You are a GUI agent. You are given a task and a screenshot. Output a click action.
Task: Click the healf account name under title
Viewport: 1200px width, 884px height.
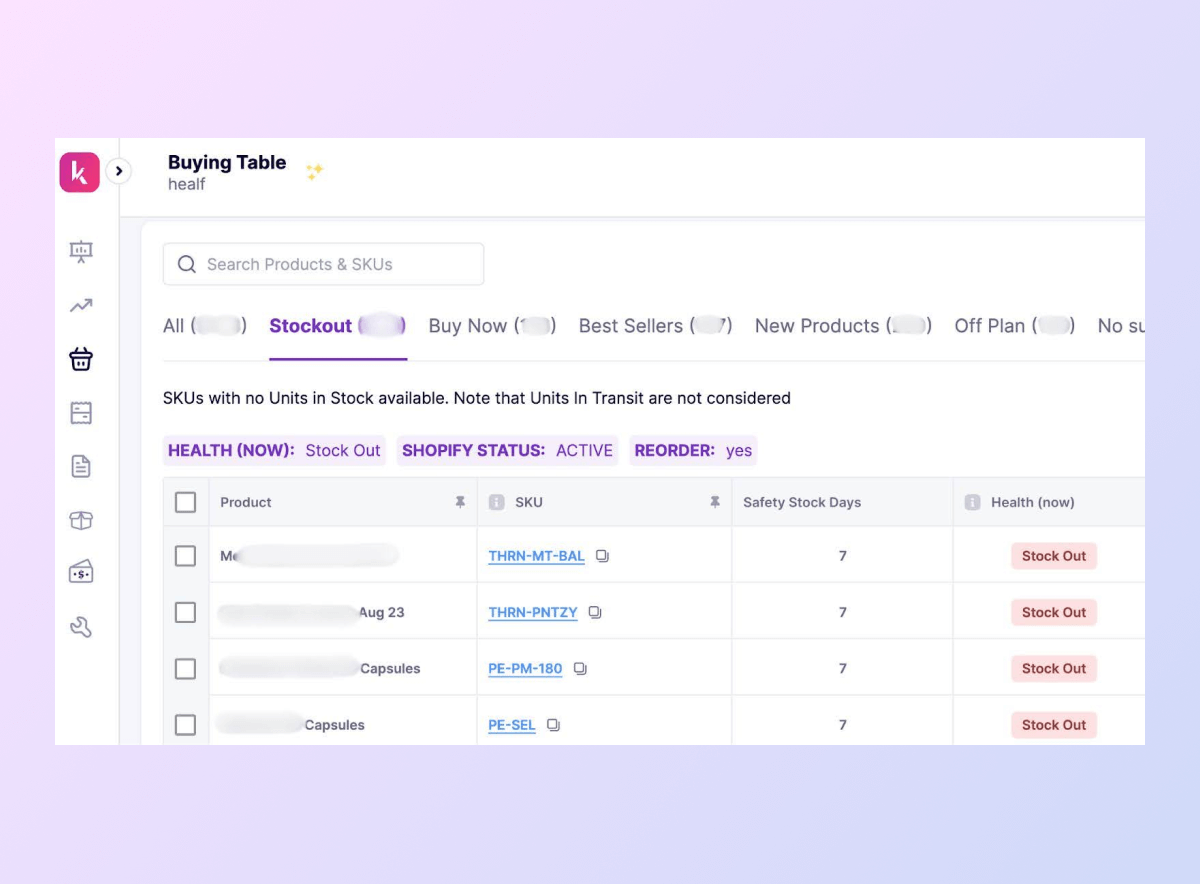(187, 184)
